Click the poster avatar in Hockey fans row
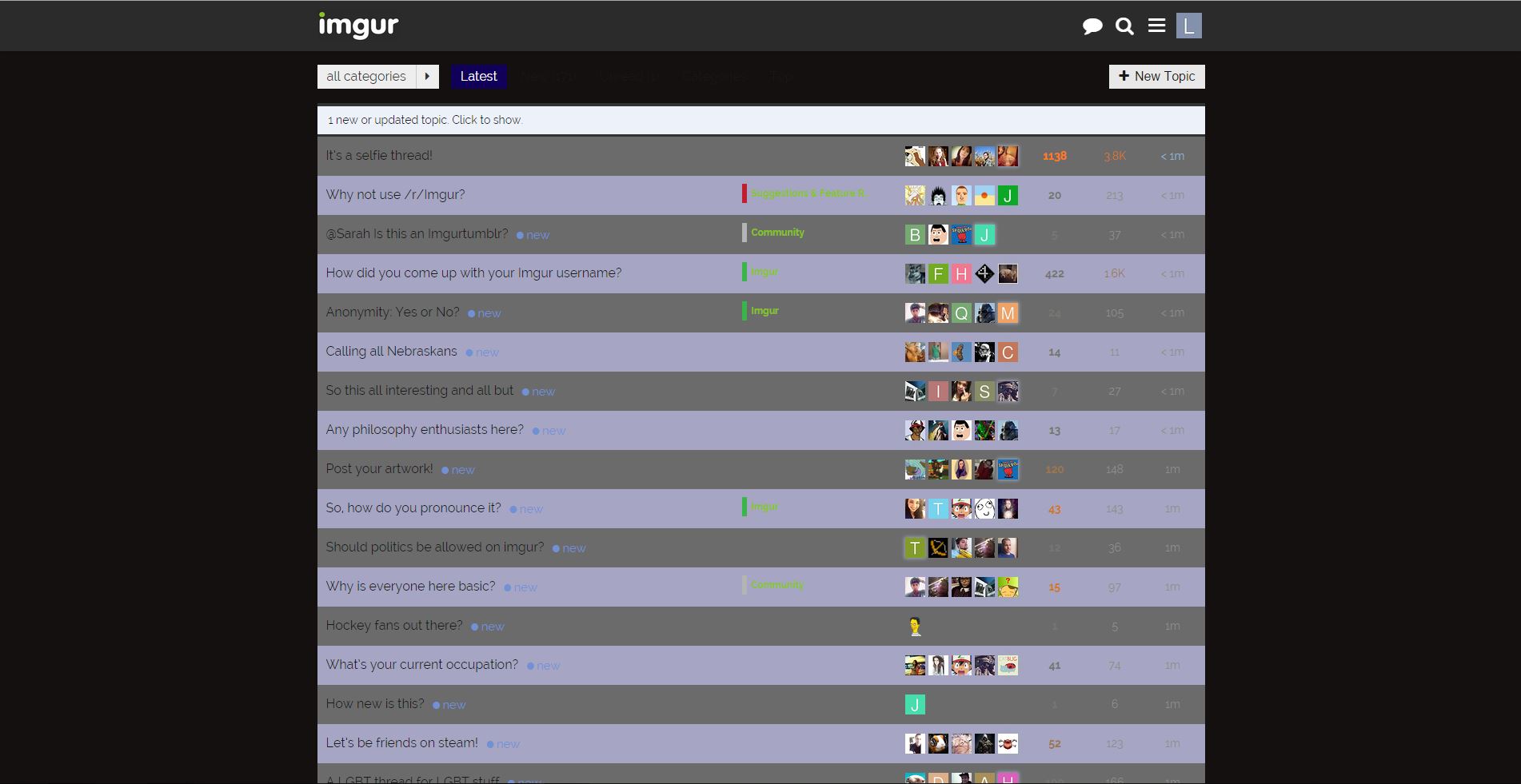Screen dimensions: 1521x784 point(915,626)
